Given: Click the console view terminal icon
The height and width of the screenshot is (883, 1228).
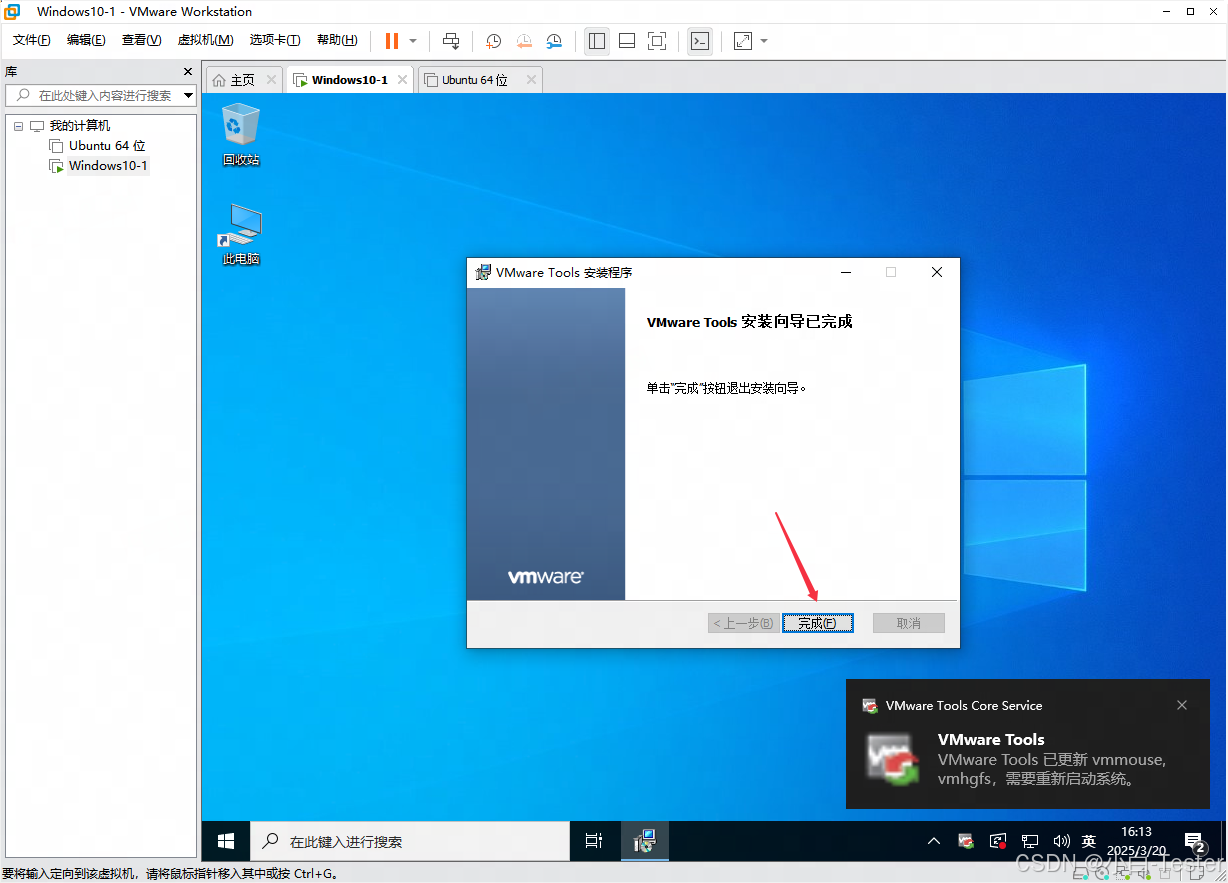Looking at the screenshot, I should pyautogui.click(x=700, y=41).
